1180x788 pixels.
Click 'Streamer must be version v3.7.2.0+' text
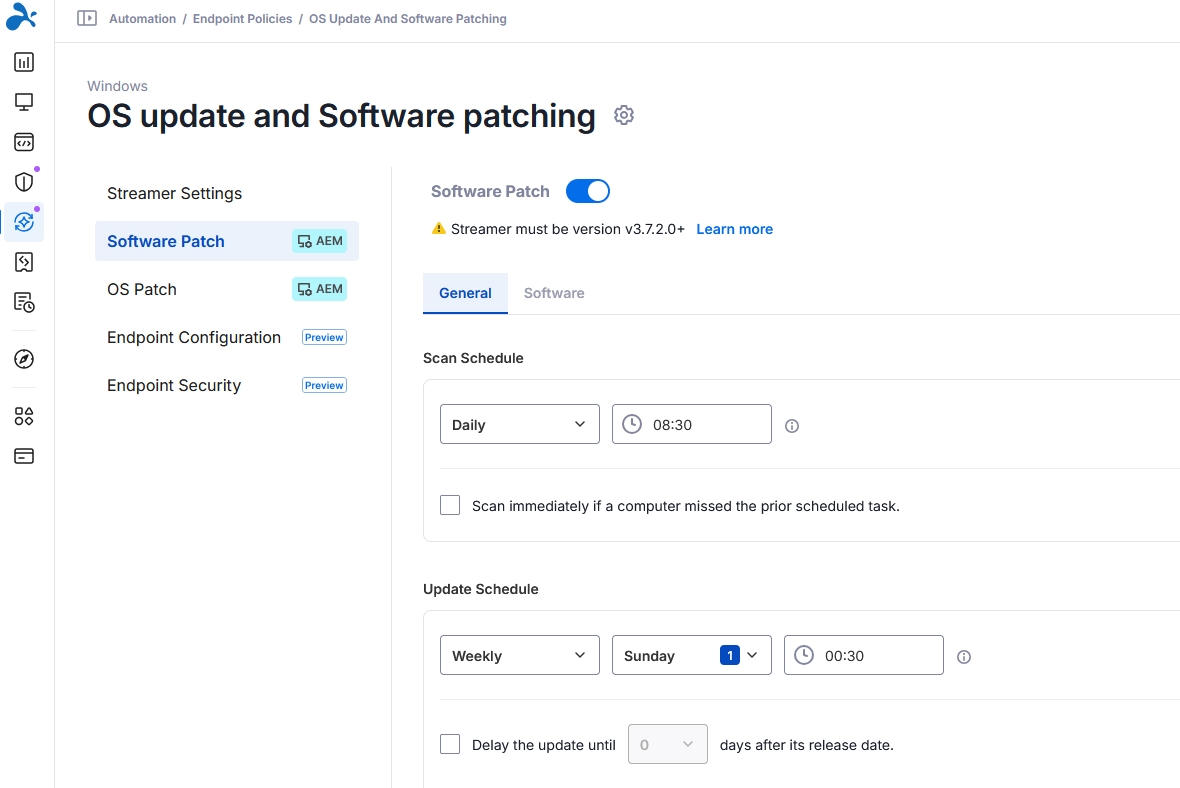click(x=567, y=229)
